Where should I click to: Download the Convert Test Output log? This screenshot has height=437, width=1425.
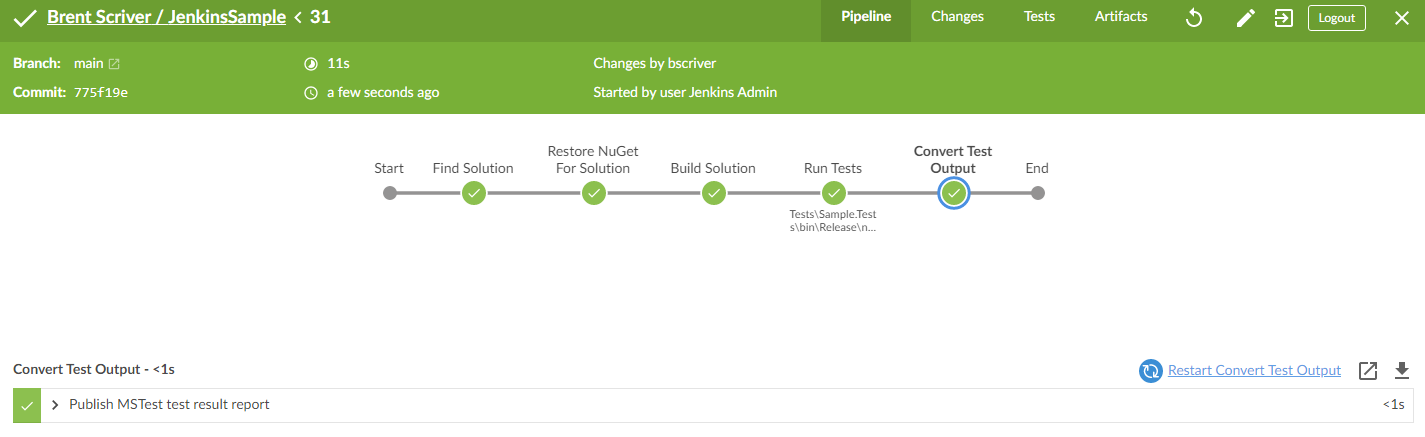1402,371
